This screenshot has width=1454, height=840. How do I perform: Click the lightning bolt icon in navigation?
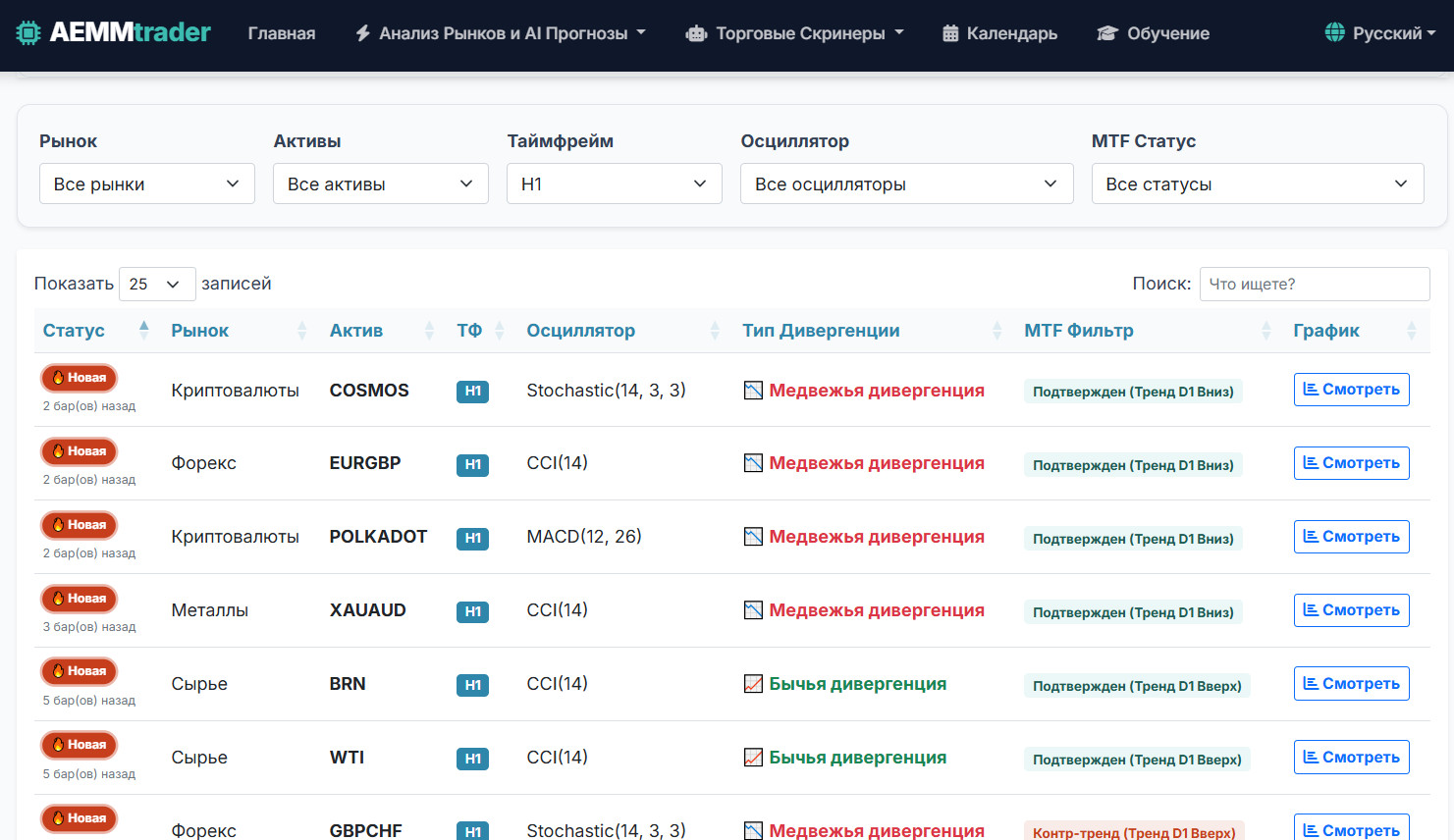click(363, 33)
